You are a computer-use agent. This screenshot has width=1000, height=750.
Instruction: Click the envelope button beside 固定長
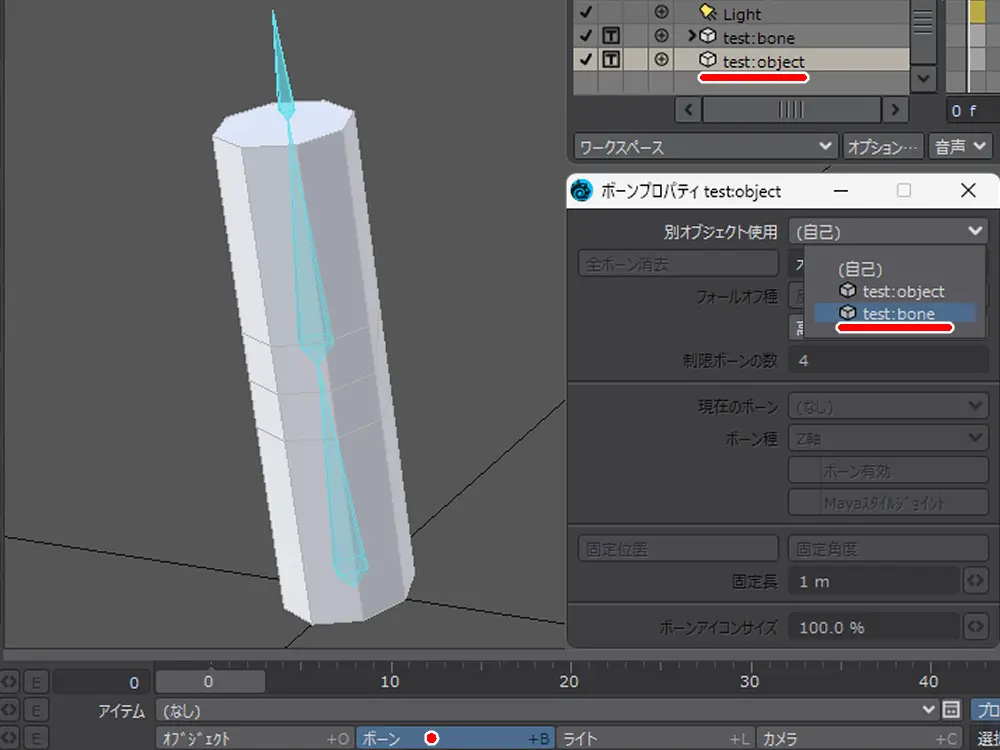point(975,581)
